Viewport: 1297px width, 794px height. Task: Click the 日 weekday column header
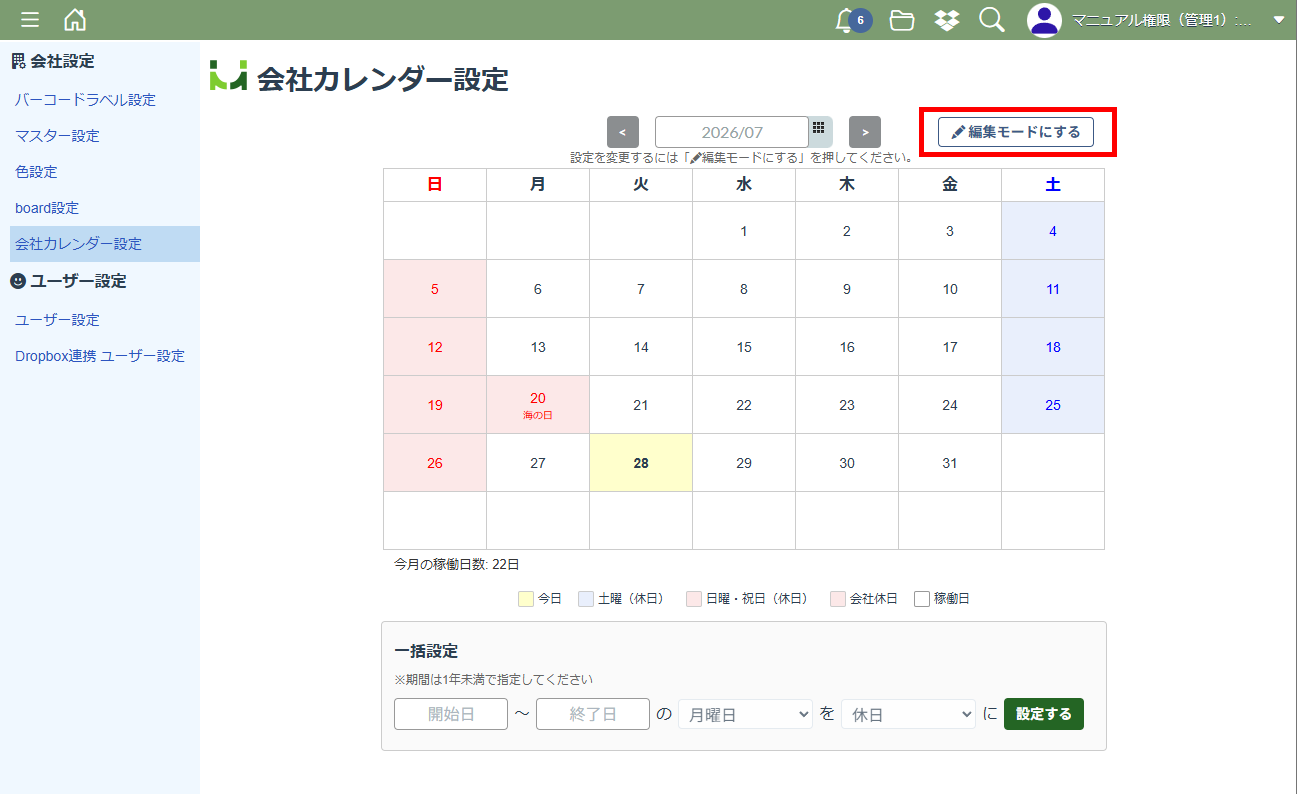pyautogui.click(x=435, y=185)
